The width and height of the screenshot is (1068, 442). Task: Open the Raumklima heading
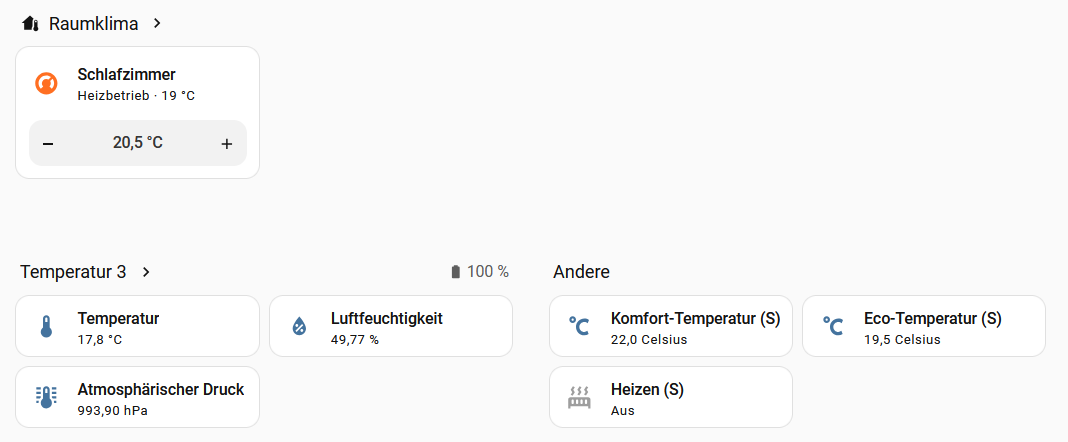coord(93,23)
